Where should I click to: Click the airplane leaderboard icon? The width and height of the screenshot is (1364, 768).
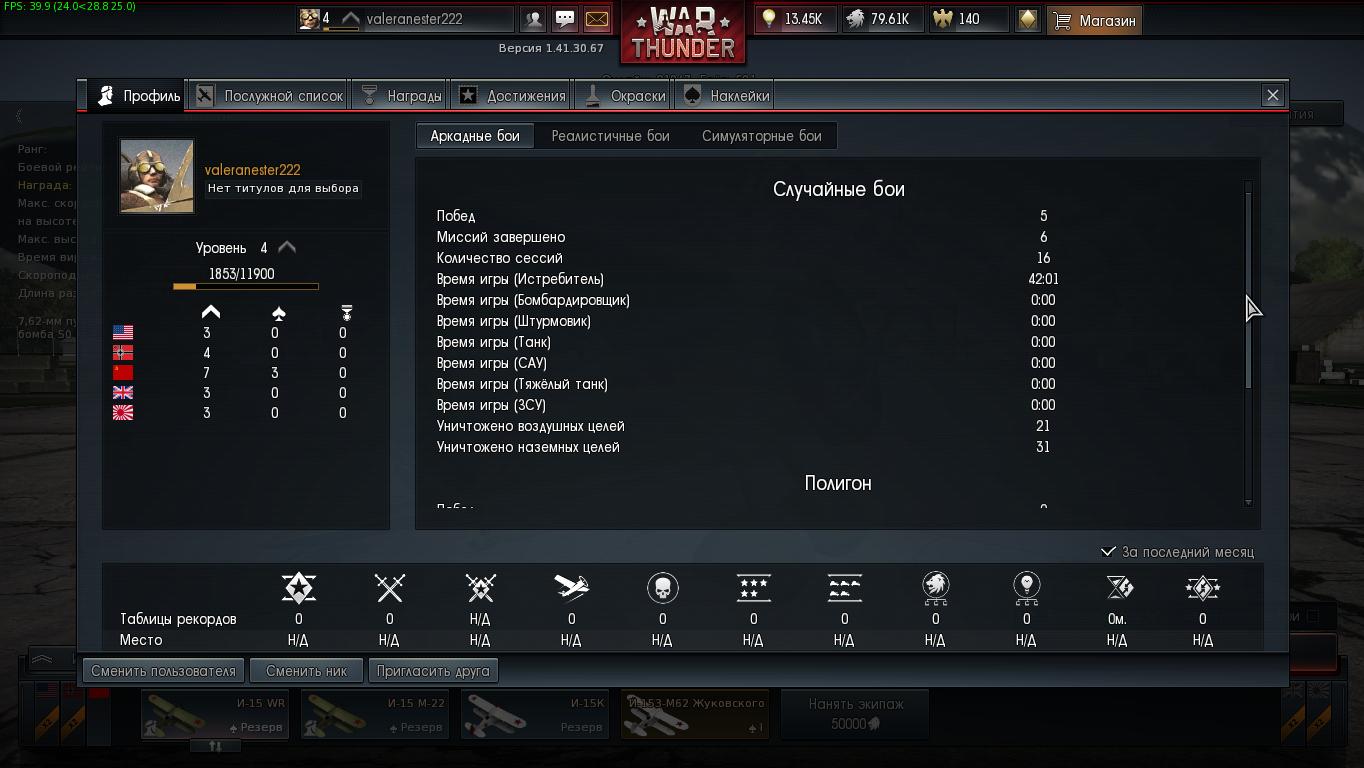571,588
